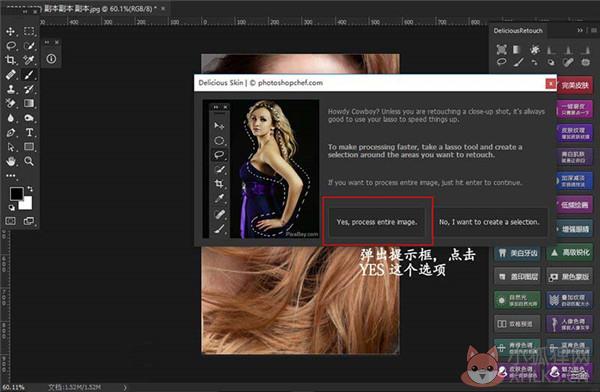Select the Lasso tool in main toolbar
This screenshot has height=392, width=600.
coord(10,46)
